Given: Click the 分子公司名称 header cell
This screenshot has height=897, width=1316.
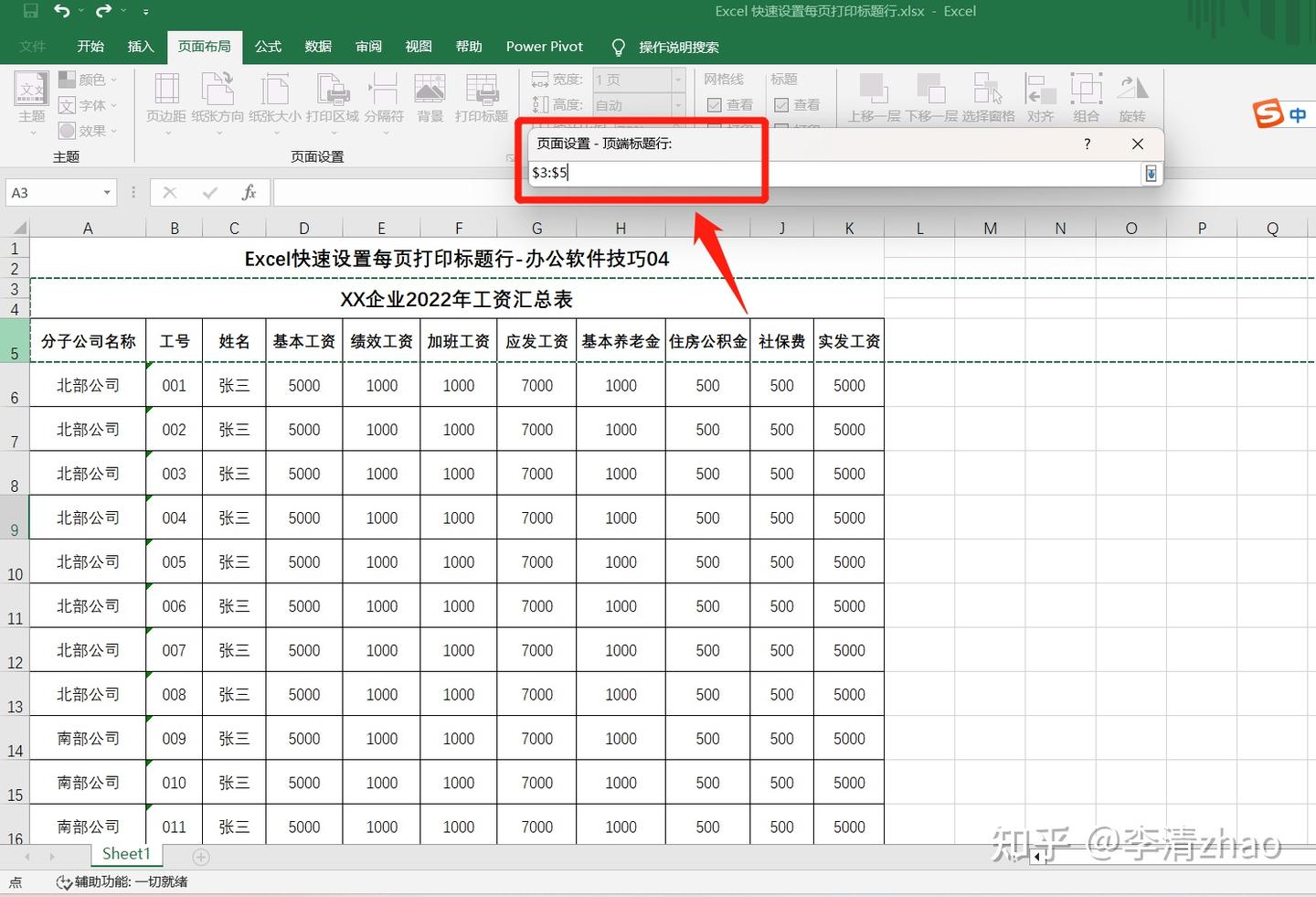Looking at the screenshot, I should coord(88,341).
